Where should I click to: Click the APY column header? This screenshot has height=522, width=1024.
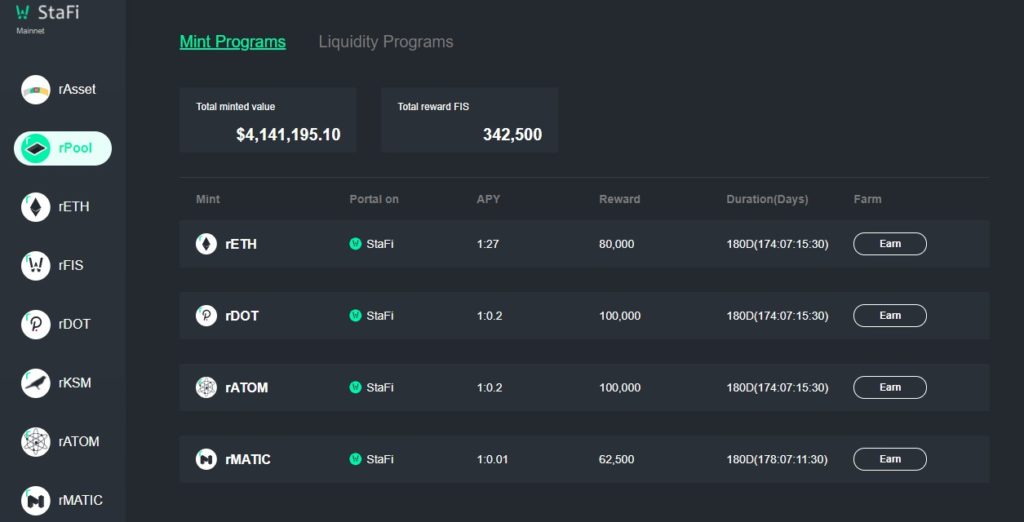[x=488, y=199]
